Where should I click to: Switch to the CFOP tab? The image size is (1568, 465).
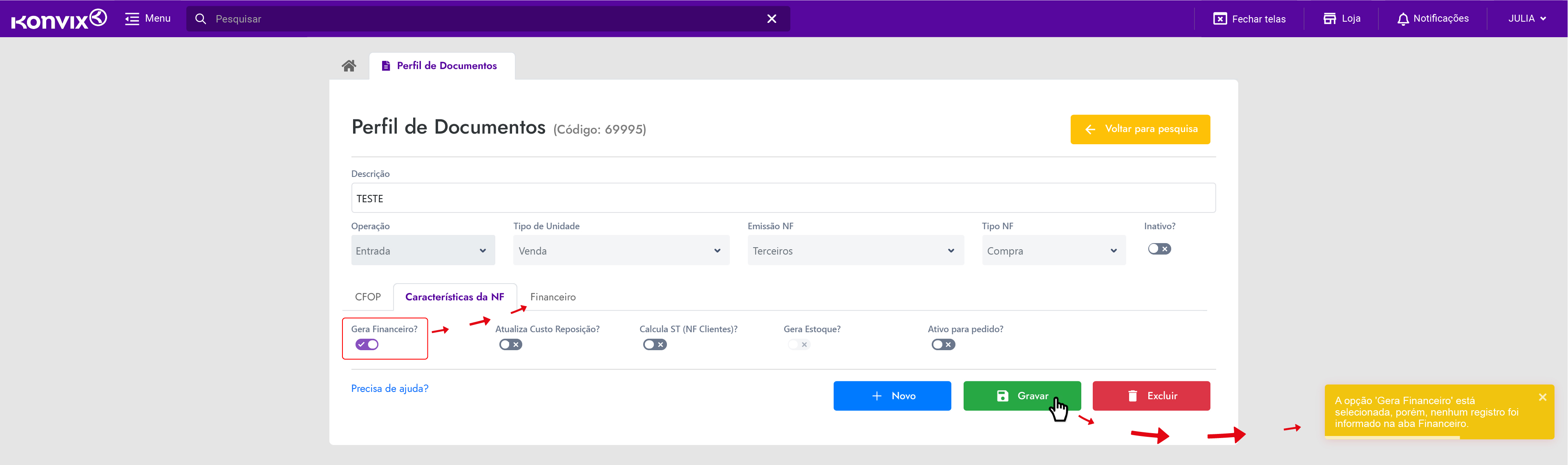pos(368,297)
